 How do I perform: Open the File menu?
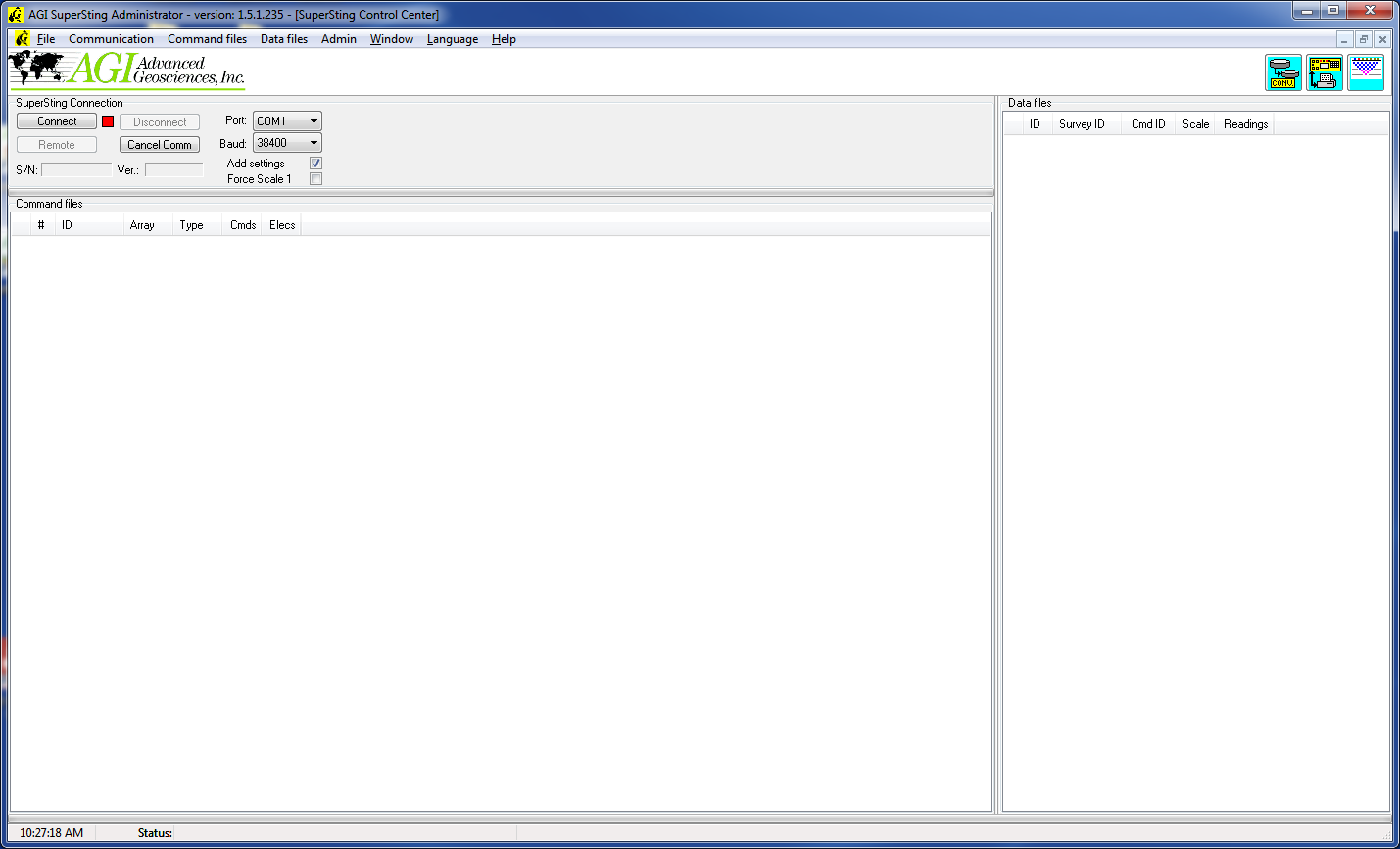click(x=46, y=39)
